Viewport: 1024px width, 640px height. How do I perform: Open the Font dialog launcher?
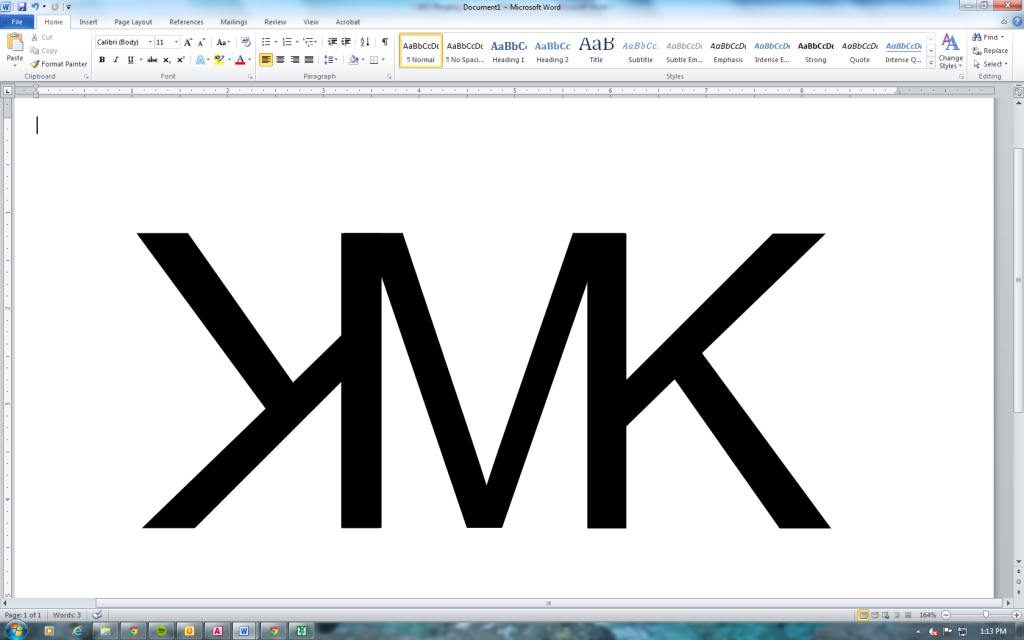250,77
